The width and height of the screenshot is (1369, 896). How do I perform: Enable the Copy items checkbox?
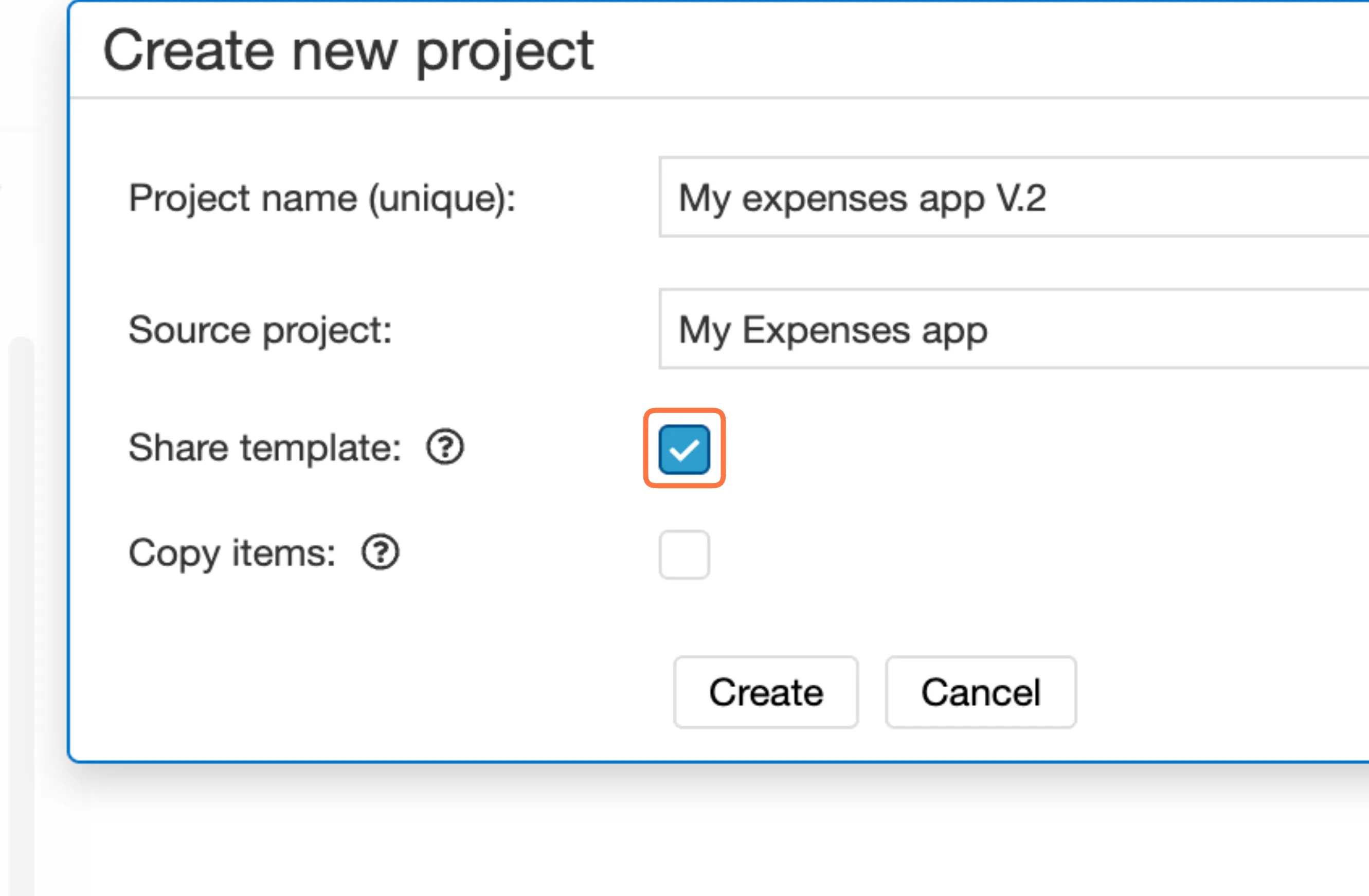click(684, 555)
